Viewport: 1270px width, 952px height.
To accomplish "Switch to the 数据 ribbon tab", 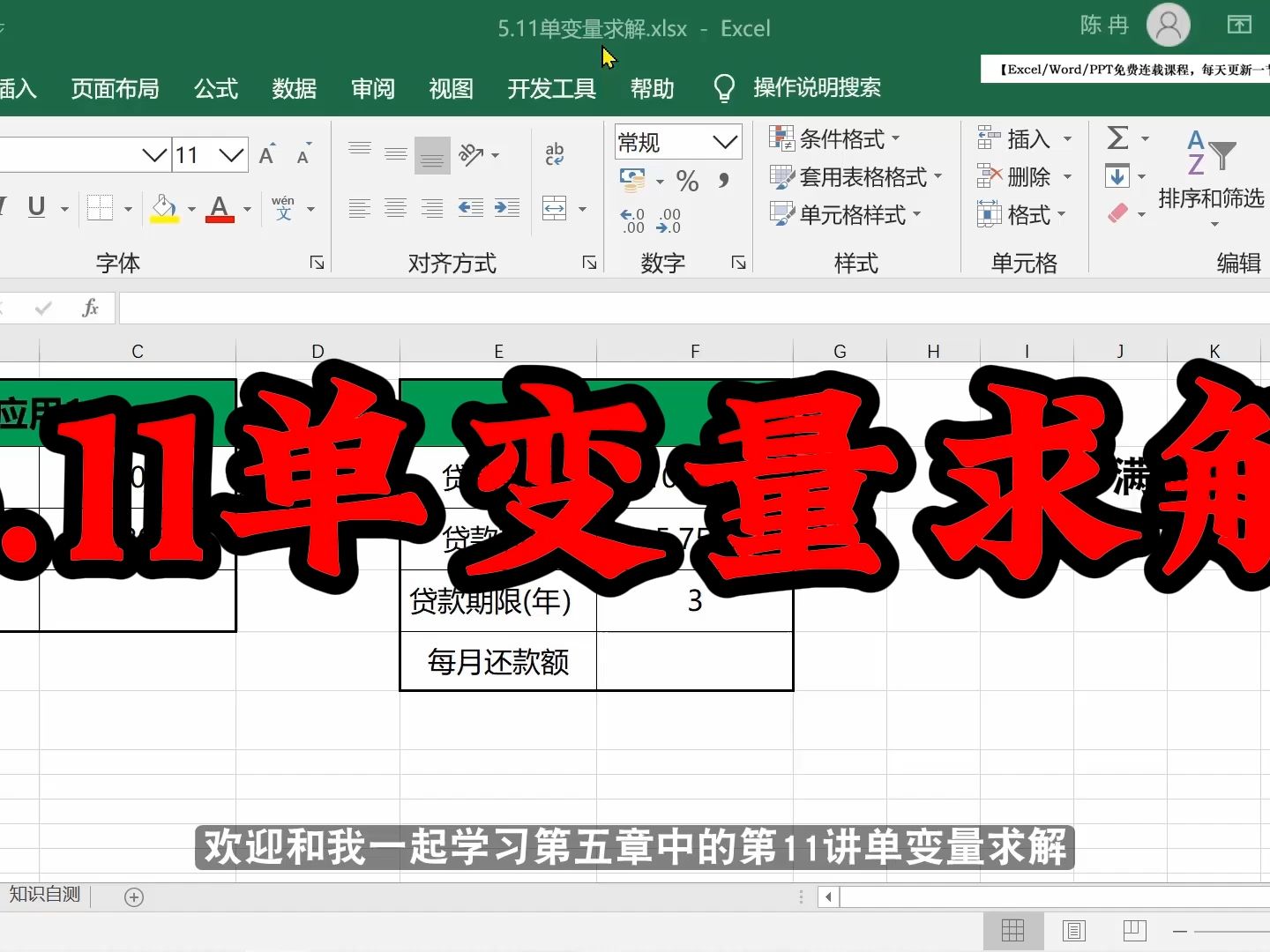I will pyautogui.click(x=294, y=88).
